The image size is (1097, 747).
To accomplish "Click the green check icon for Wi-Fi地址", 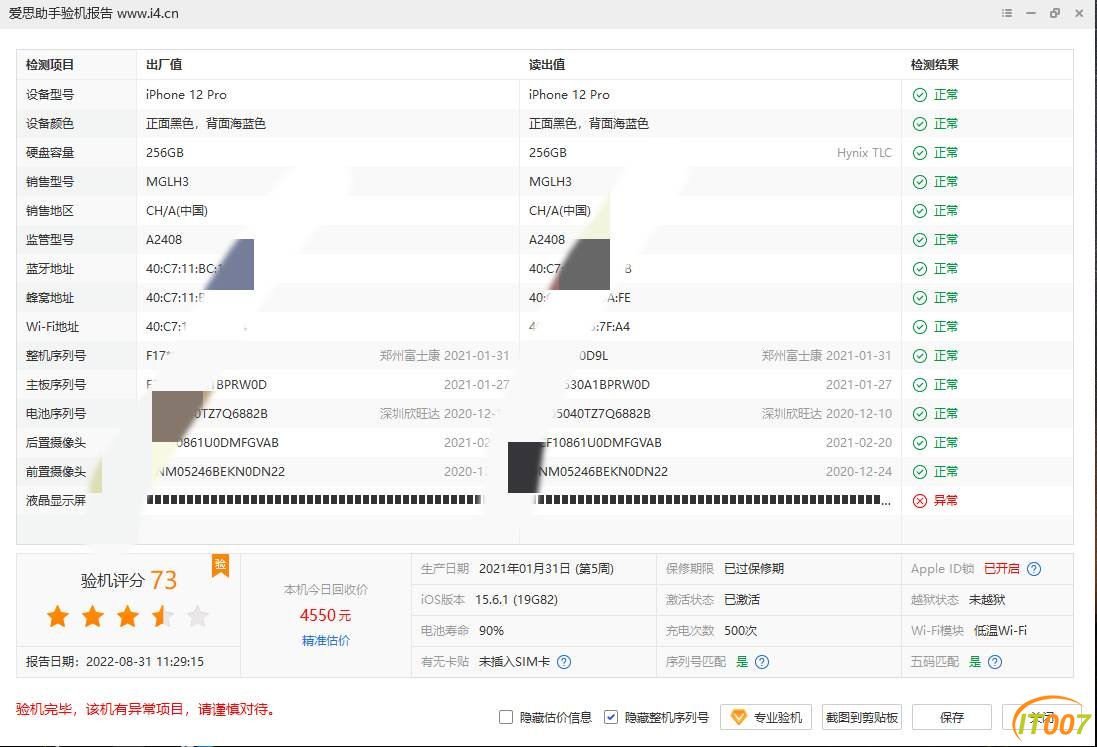I will [x=920, y=327].
